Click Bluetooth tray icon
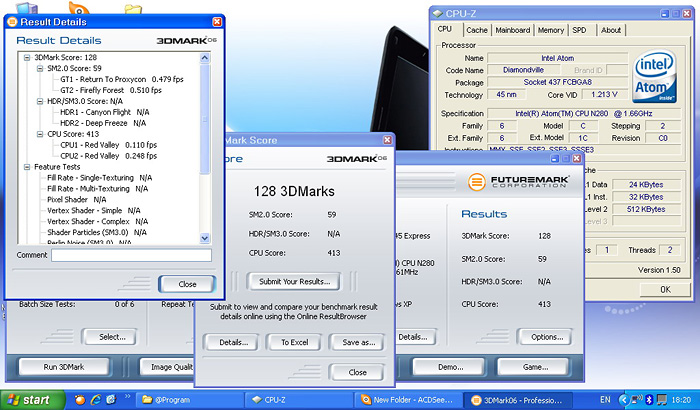 coord(650,400)
